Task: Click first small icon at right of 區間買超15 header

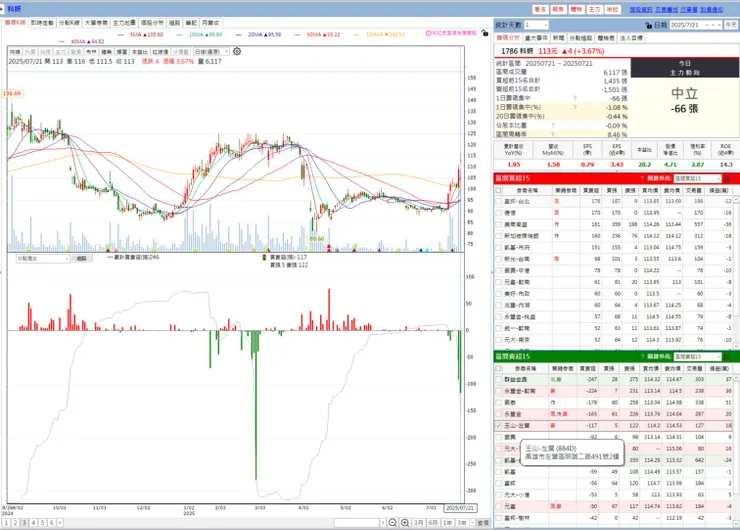Action: [x=727, y=178]
